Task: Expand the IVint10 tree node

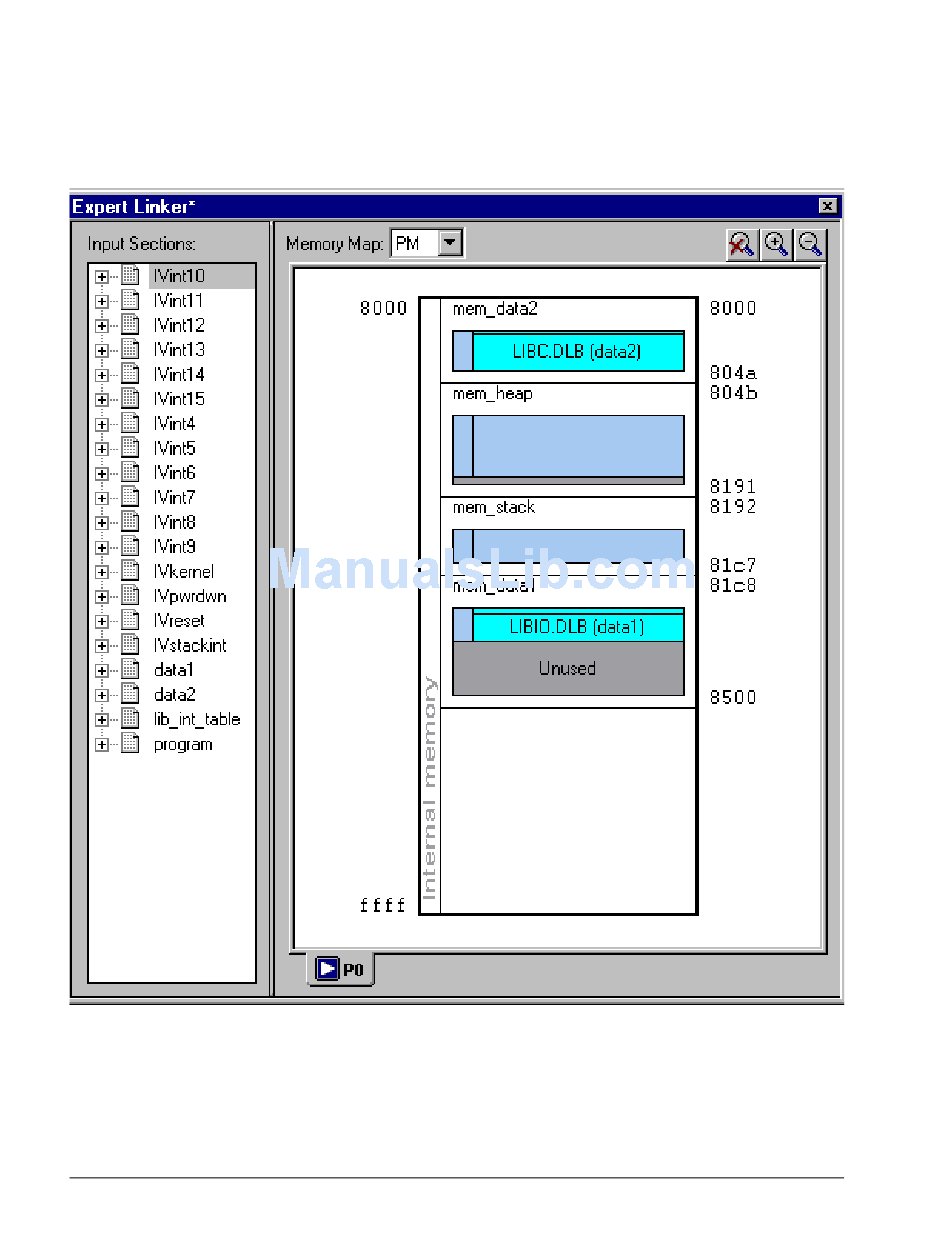Action: coord(101,276)
